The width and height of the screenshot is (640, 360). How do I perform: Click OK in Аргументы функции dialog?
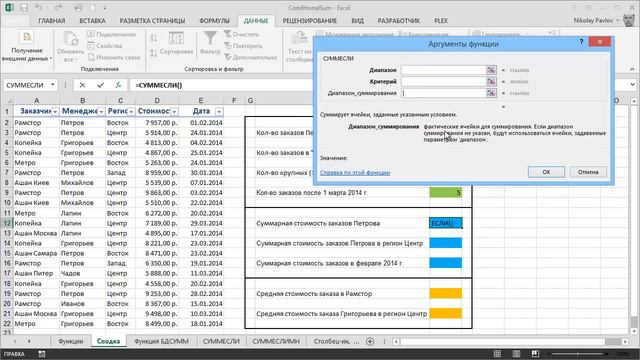click(x=546, y=172)
